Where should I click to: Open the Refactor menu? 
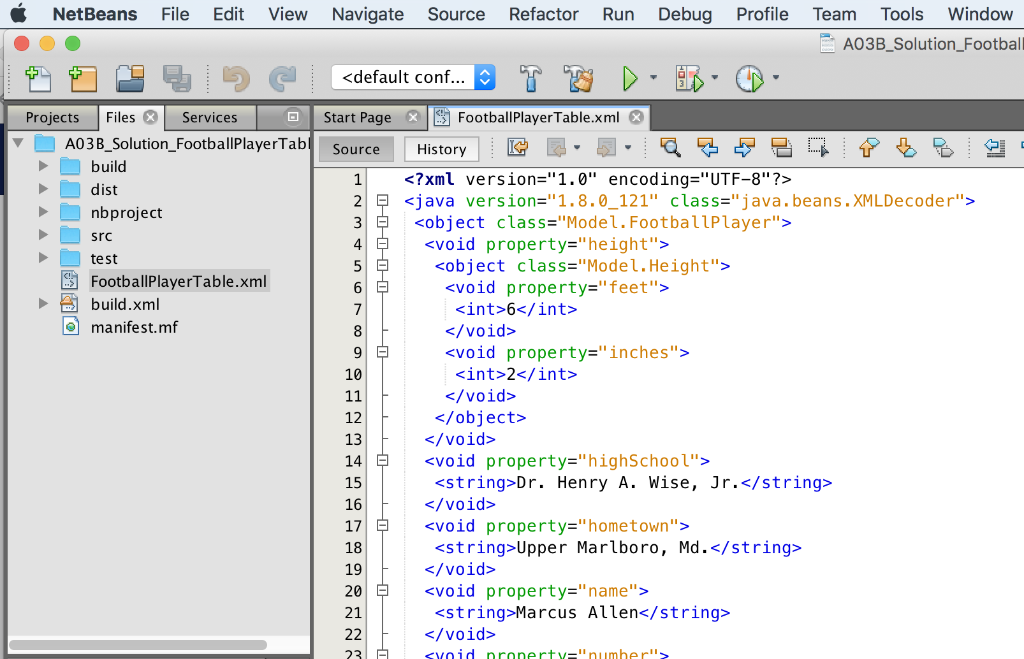[543, 14]
